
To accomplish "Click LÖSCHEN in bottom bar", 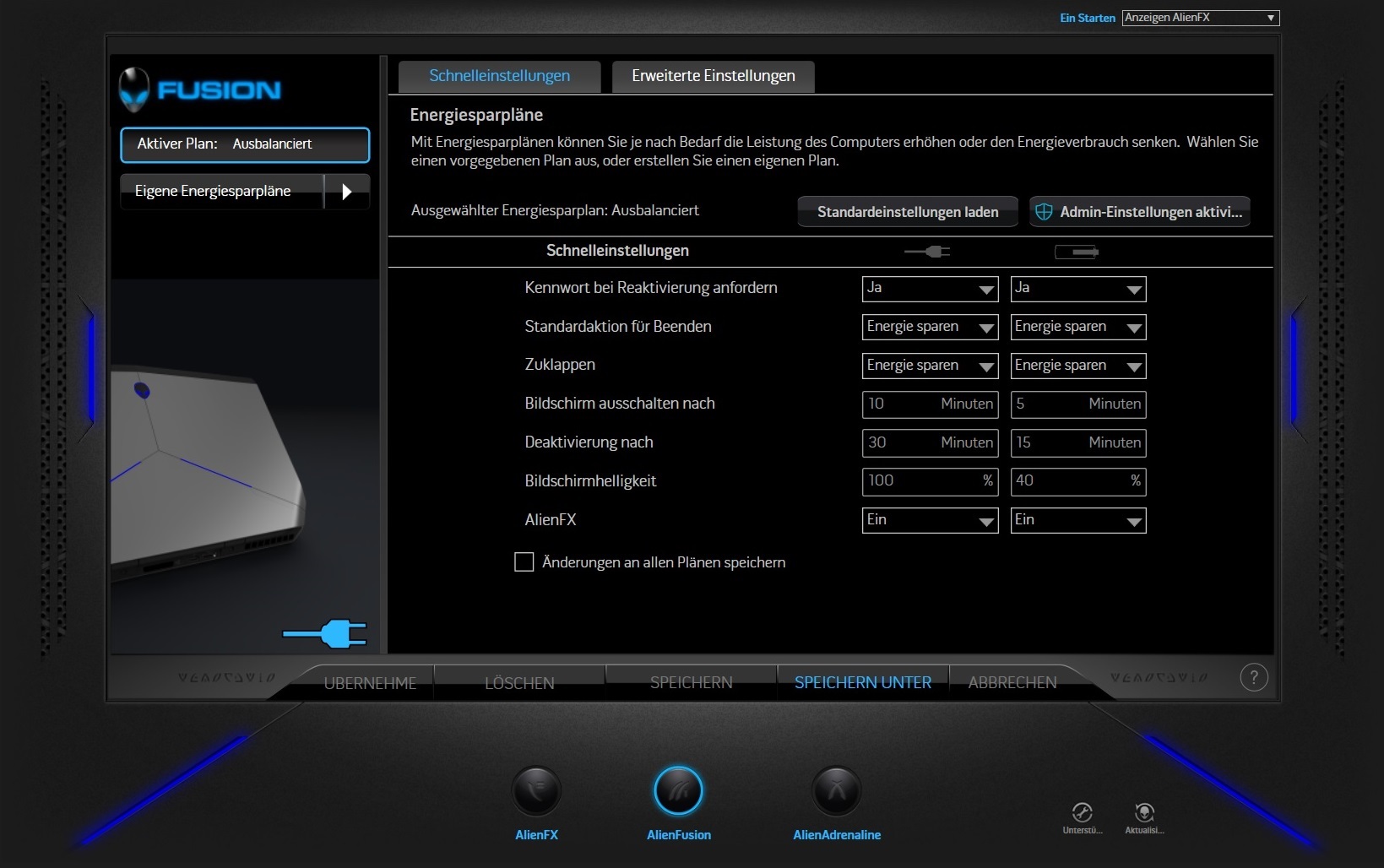I will tap(519, 682).
